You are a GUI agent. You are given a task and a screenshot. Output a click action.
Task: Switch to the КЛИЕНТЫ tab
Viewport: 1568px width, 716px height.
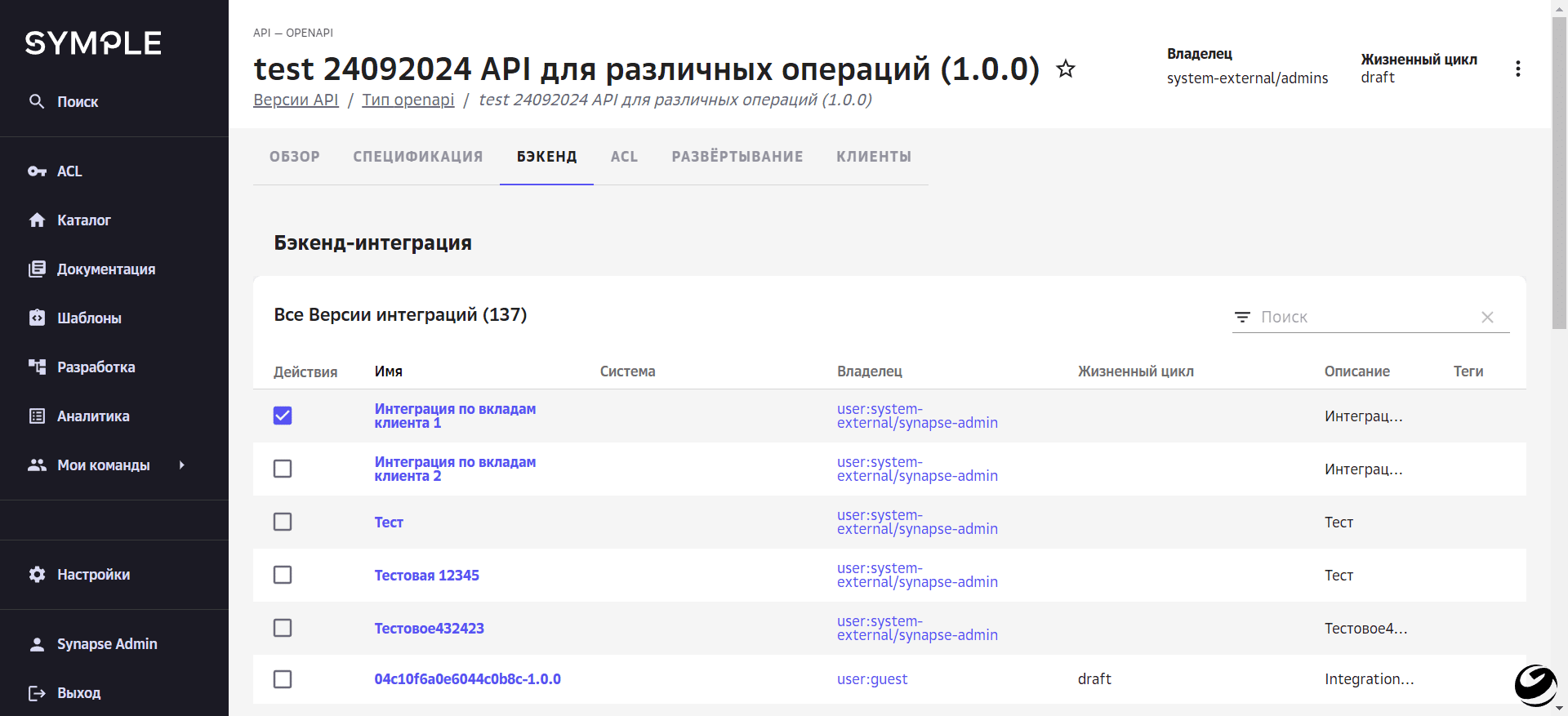pyautogui.click(x=874, y=157)
